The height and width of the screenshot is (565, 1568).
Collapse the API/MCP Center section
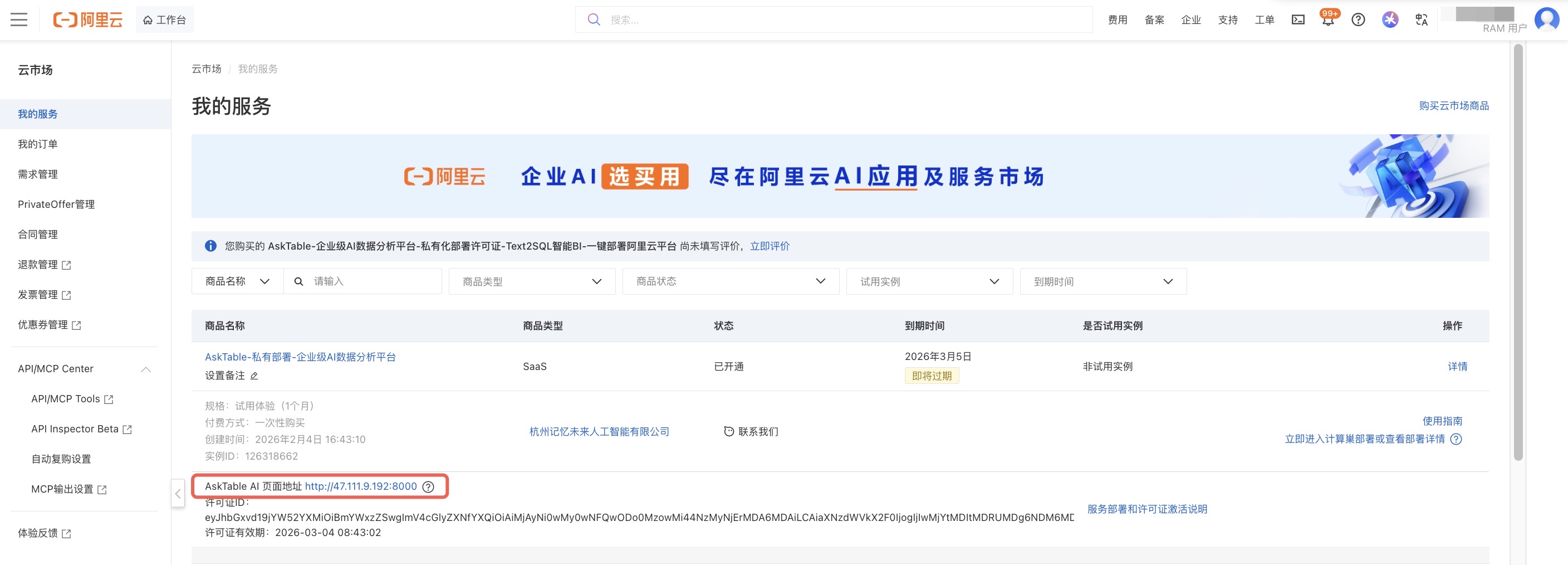[x=145, y=369]
